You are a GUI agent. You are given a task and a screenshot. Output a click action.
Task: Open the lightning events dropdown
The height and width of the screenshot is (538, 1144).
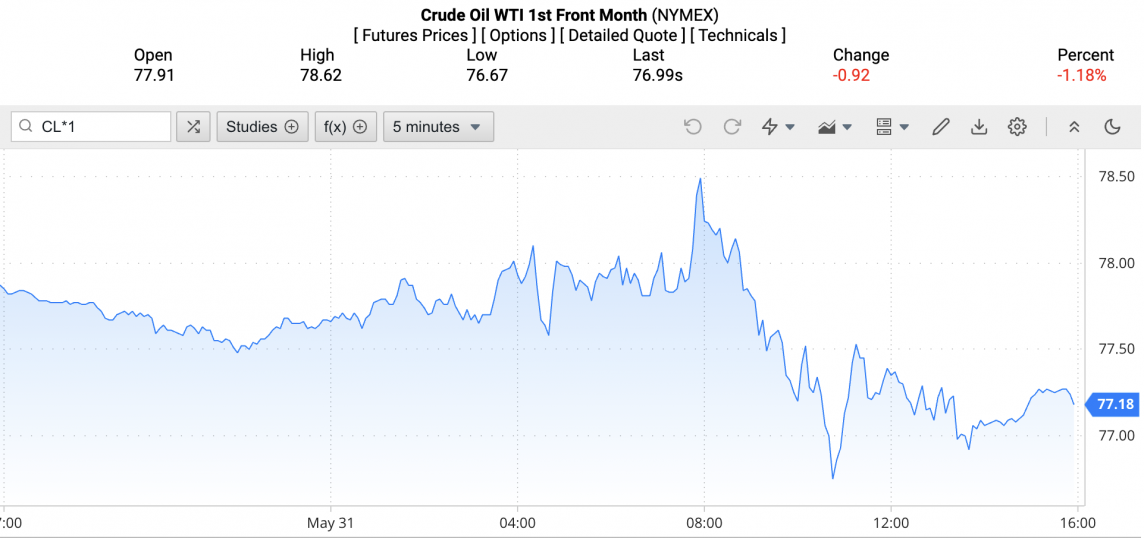pos(778,127)
